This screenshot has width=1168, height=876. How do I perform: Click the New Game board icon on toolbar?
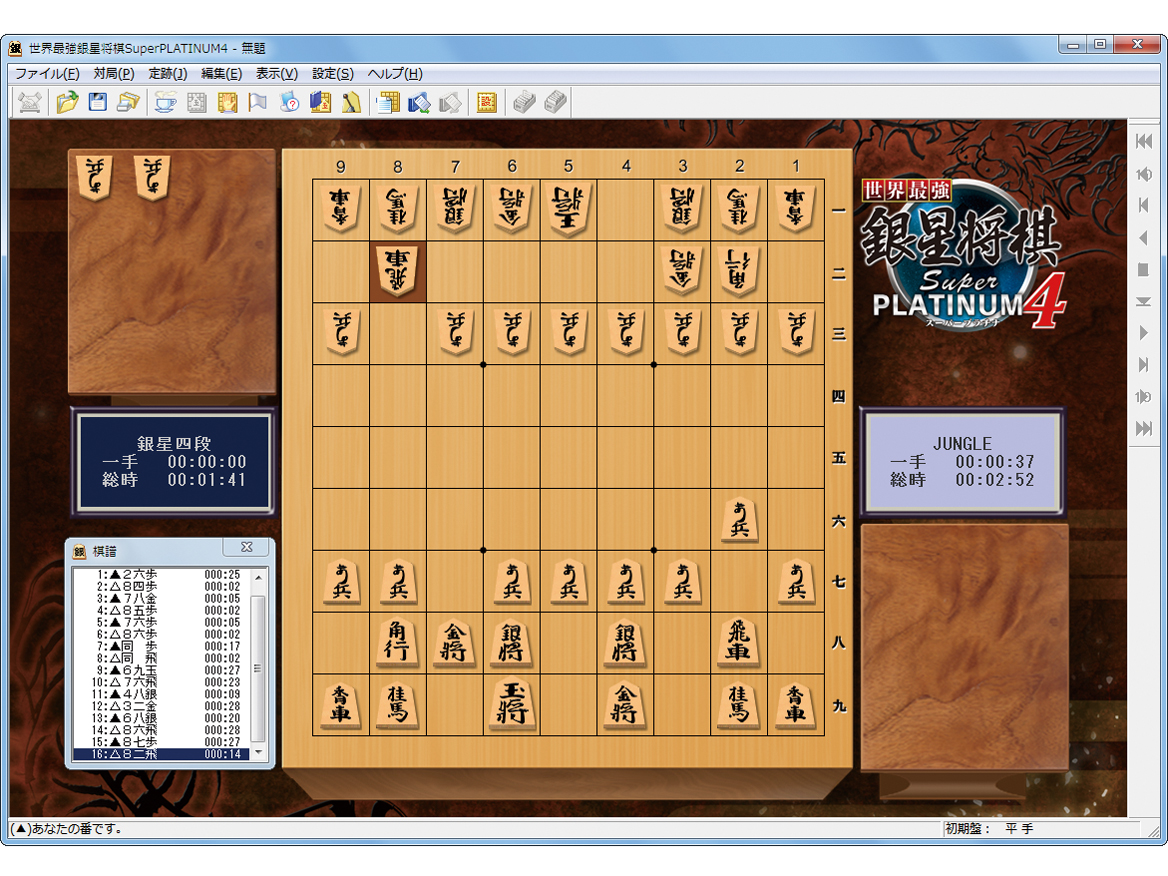pos(28,101)
